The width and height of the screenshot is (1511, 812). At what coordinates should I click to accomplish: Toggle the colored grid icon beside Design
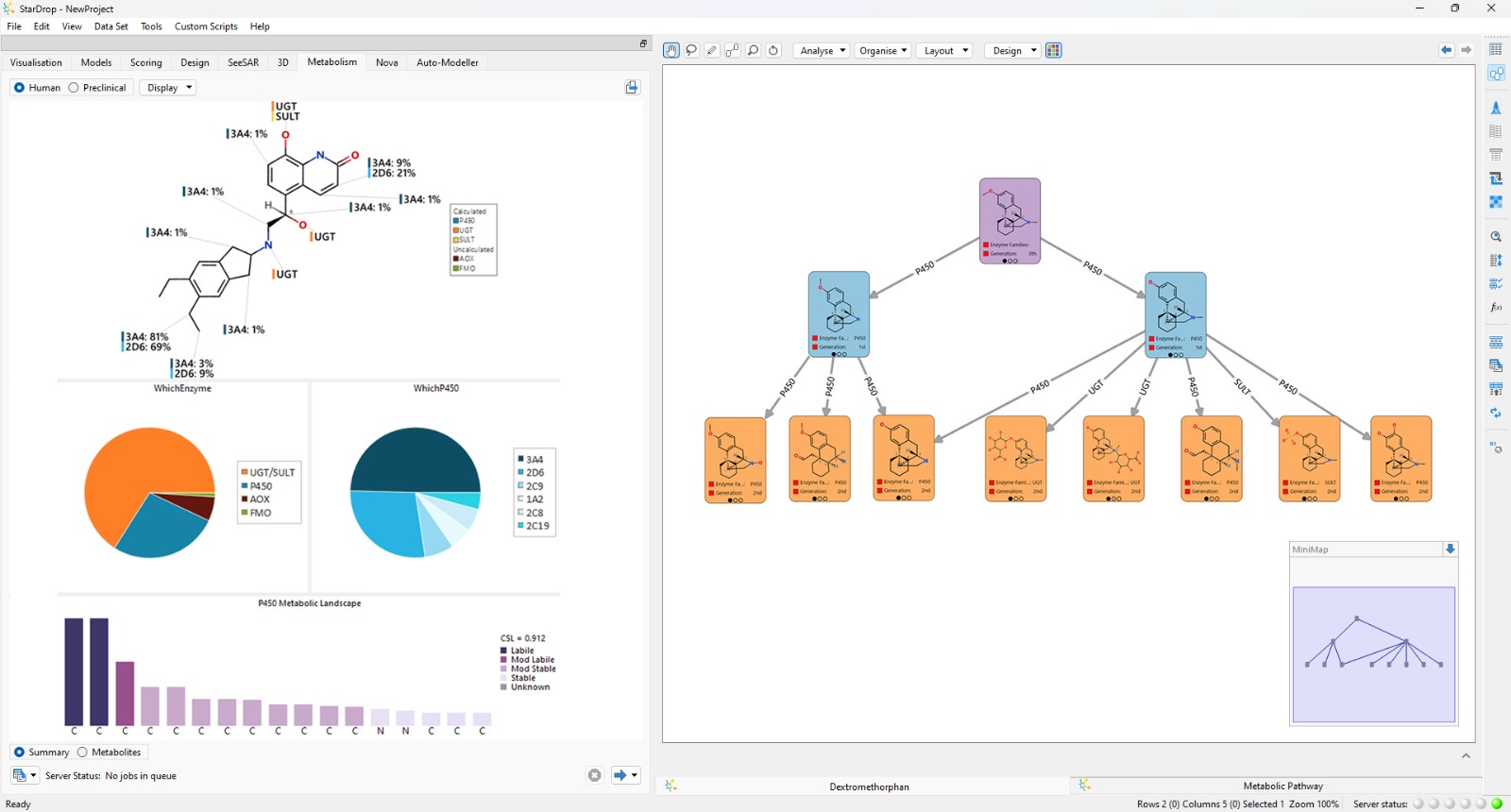(1054, 50)
